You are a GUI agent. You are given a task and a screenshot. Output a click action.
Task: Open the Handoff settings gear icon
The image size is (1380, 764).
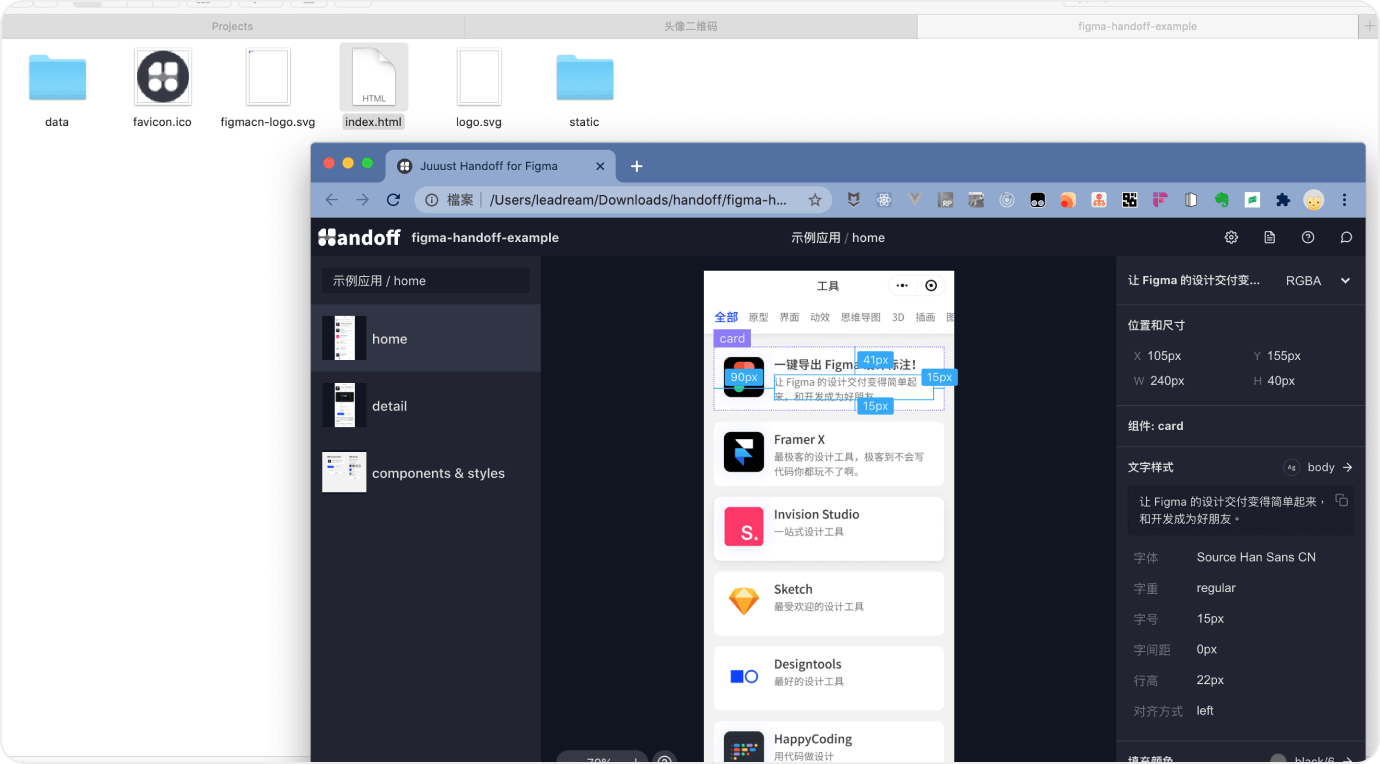click(x=1231, y=237)
